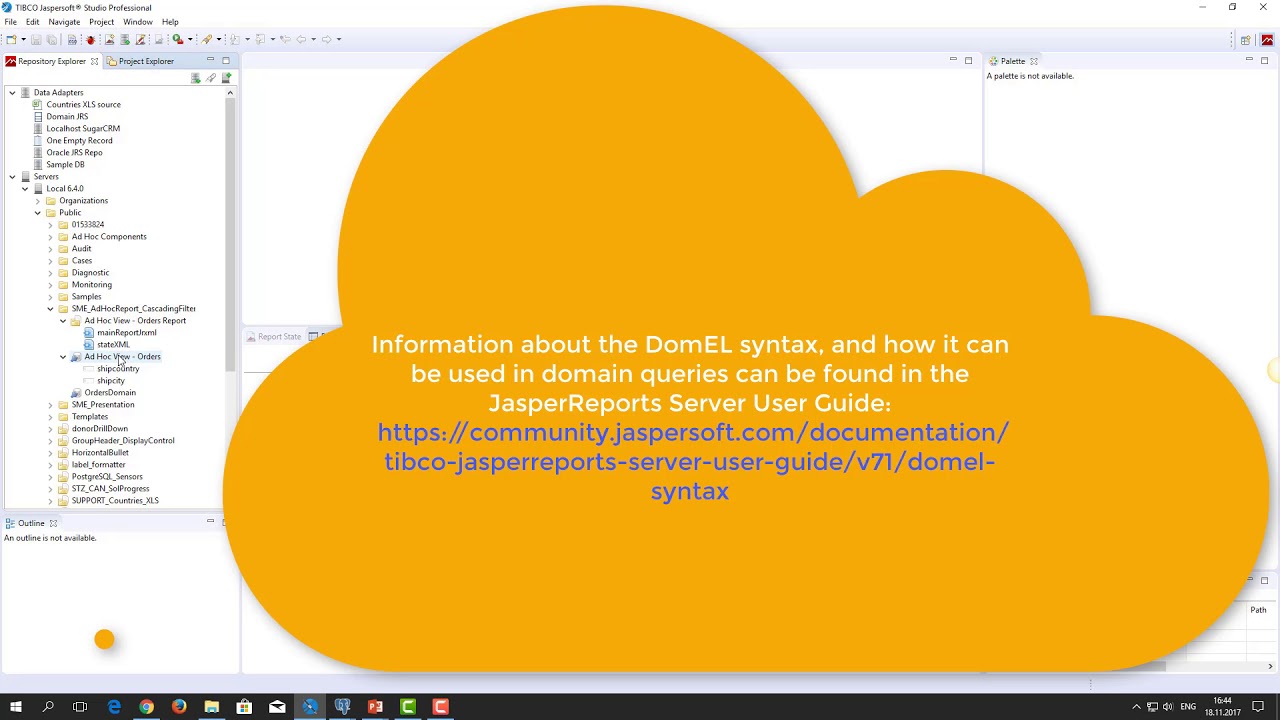1280x720 pixels.
Task: Collapse the Ad Hoc View - Orders node
Action: 63,356
